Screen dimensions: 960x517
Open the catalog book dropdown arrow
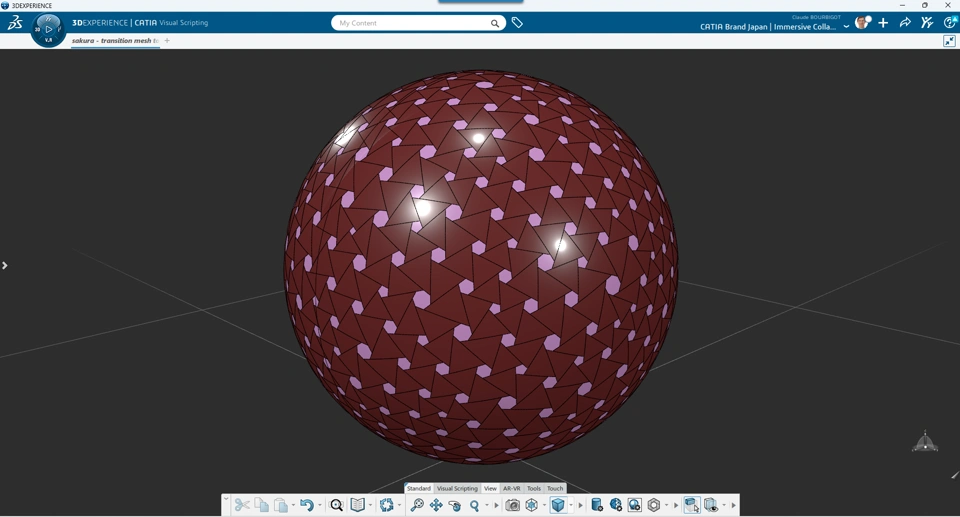pos(370,505)
